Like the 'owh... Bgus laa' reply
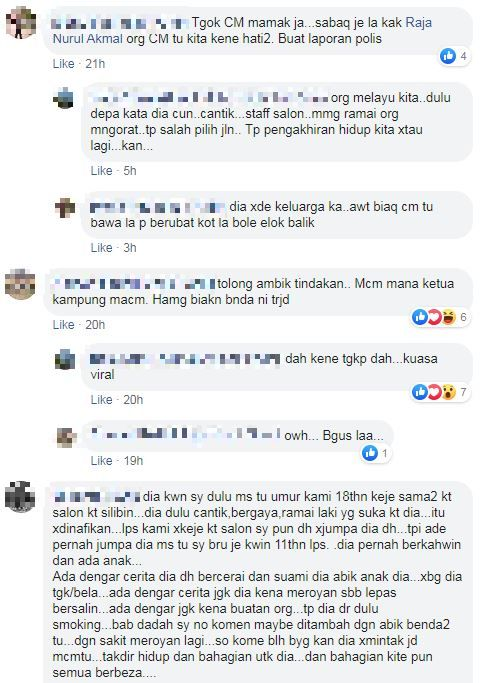 (101, 461)
